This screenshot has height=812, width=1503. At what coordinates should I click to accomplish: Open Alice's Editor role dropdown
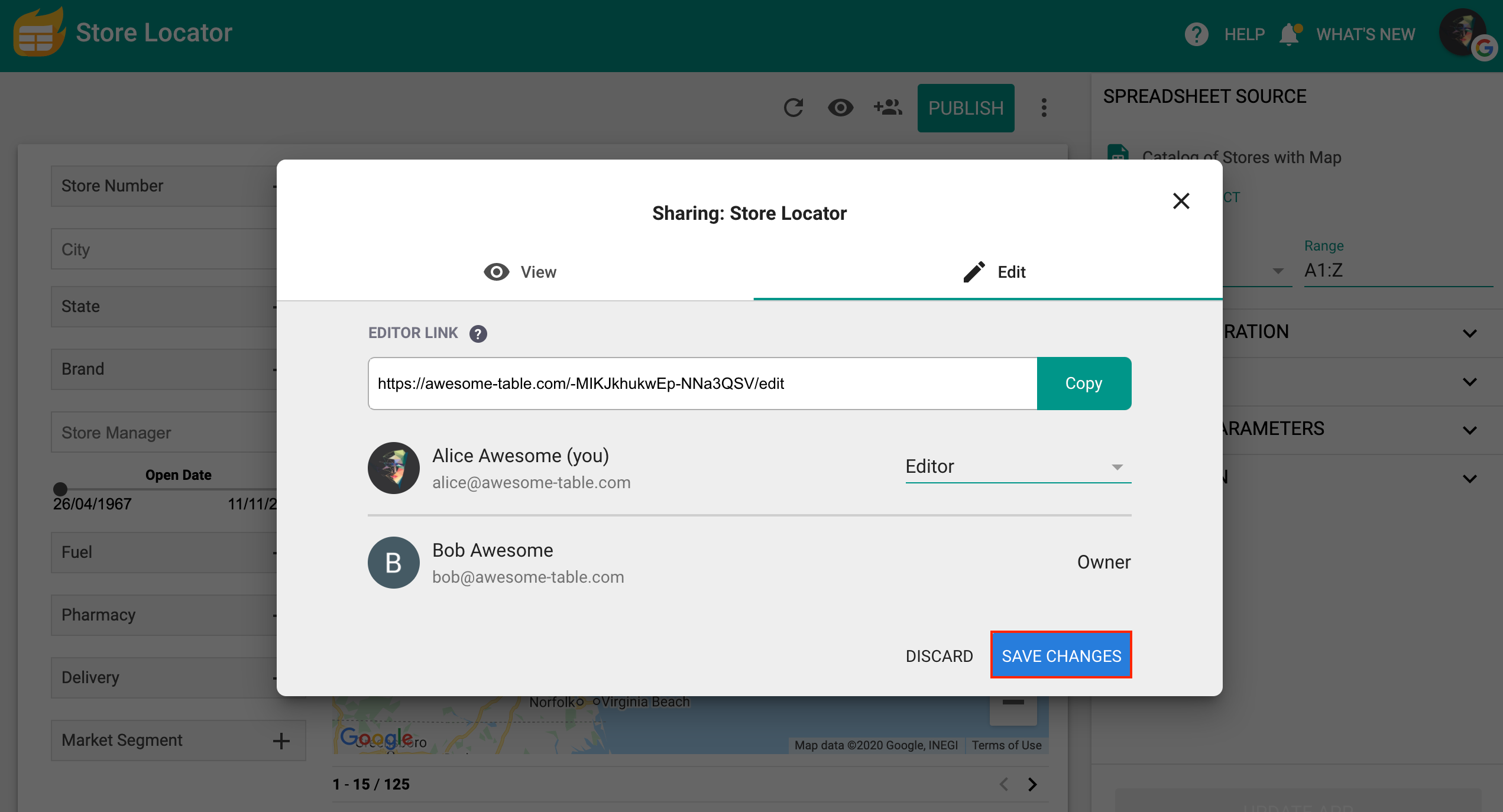point(1018,467)
